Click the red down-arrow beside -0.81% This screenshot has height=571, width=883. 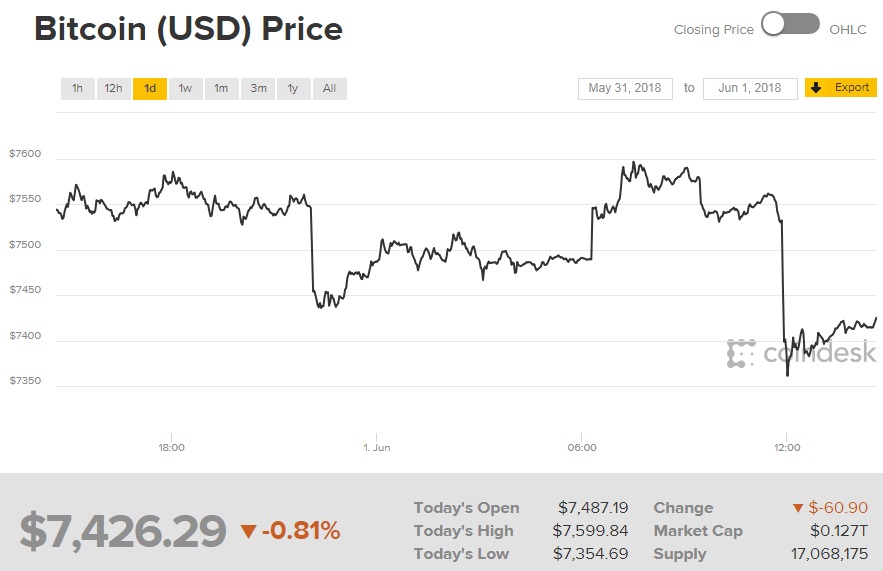point(248,531)
